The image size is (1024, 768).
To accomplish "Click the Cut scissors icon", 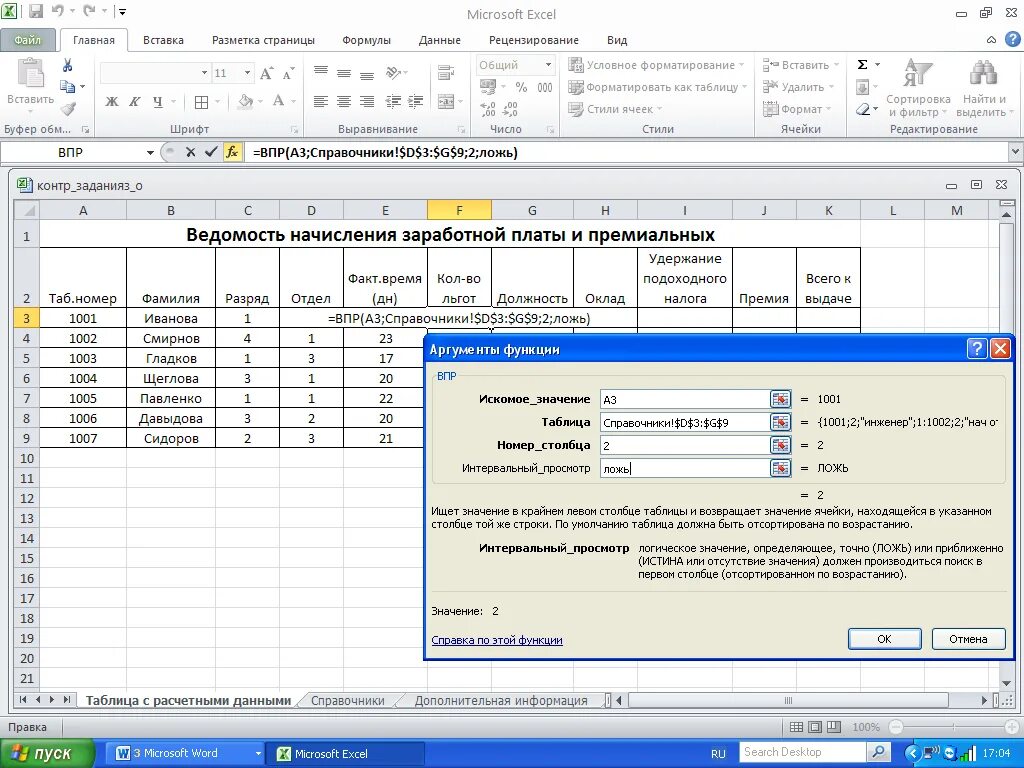I will 67,65.
